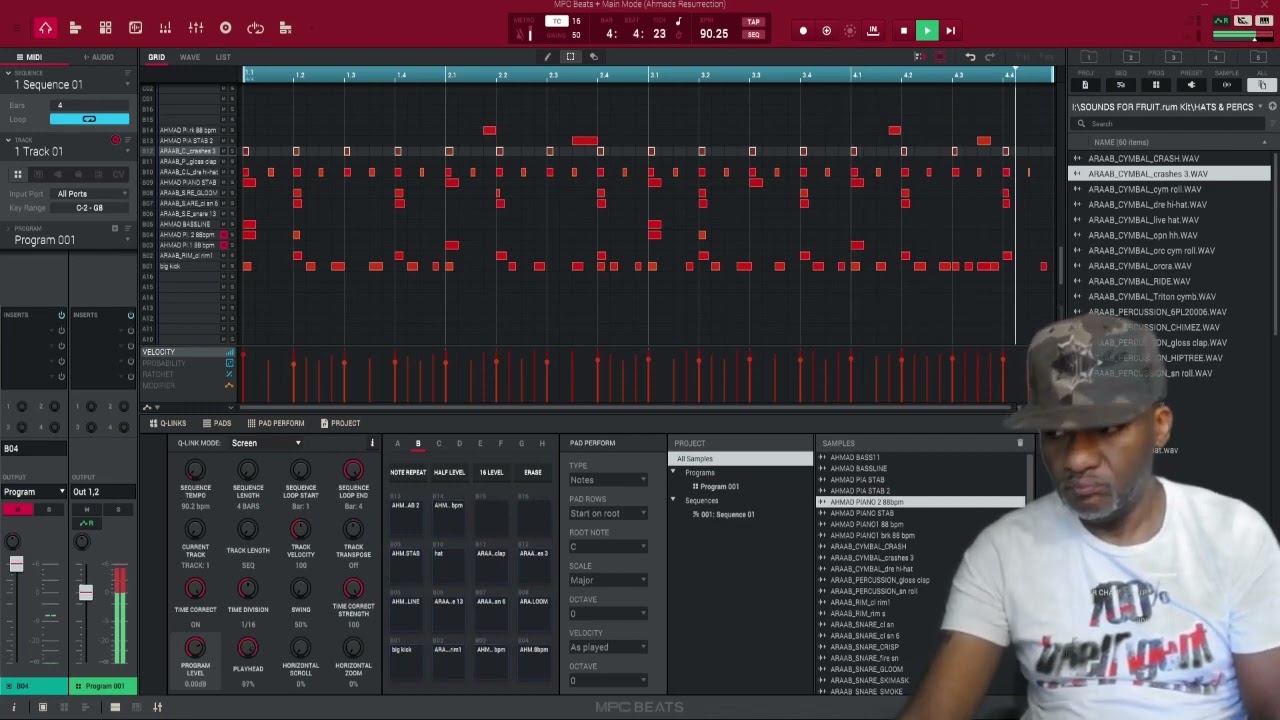The width and height of the screenshot is (1280, 720).
Task: Open the Input Port All Ports dropdown
Action: point(90,194)
